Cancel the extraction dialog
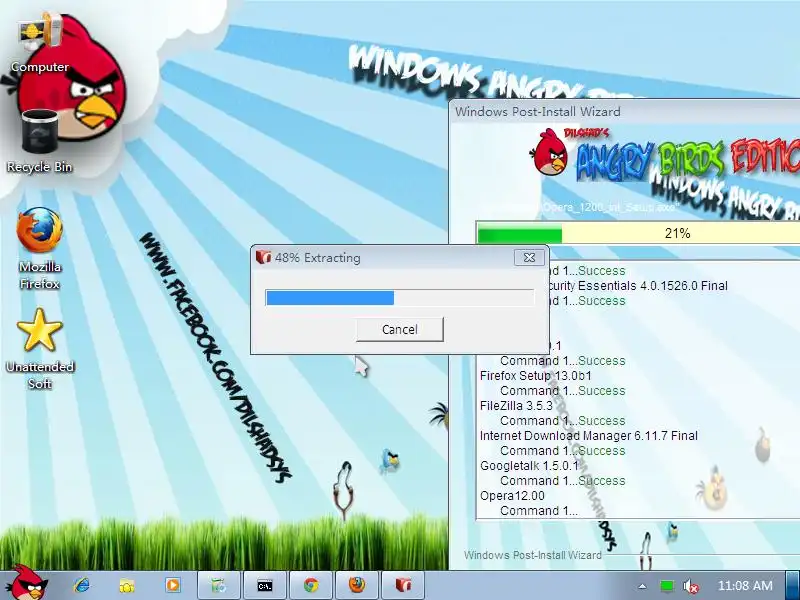The height and width of the screenshot is (600, 800). point(399,330)
